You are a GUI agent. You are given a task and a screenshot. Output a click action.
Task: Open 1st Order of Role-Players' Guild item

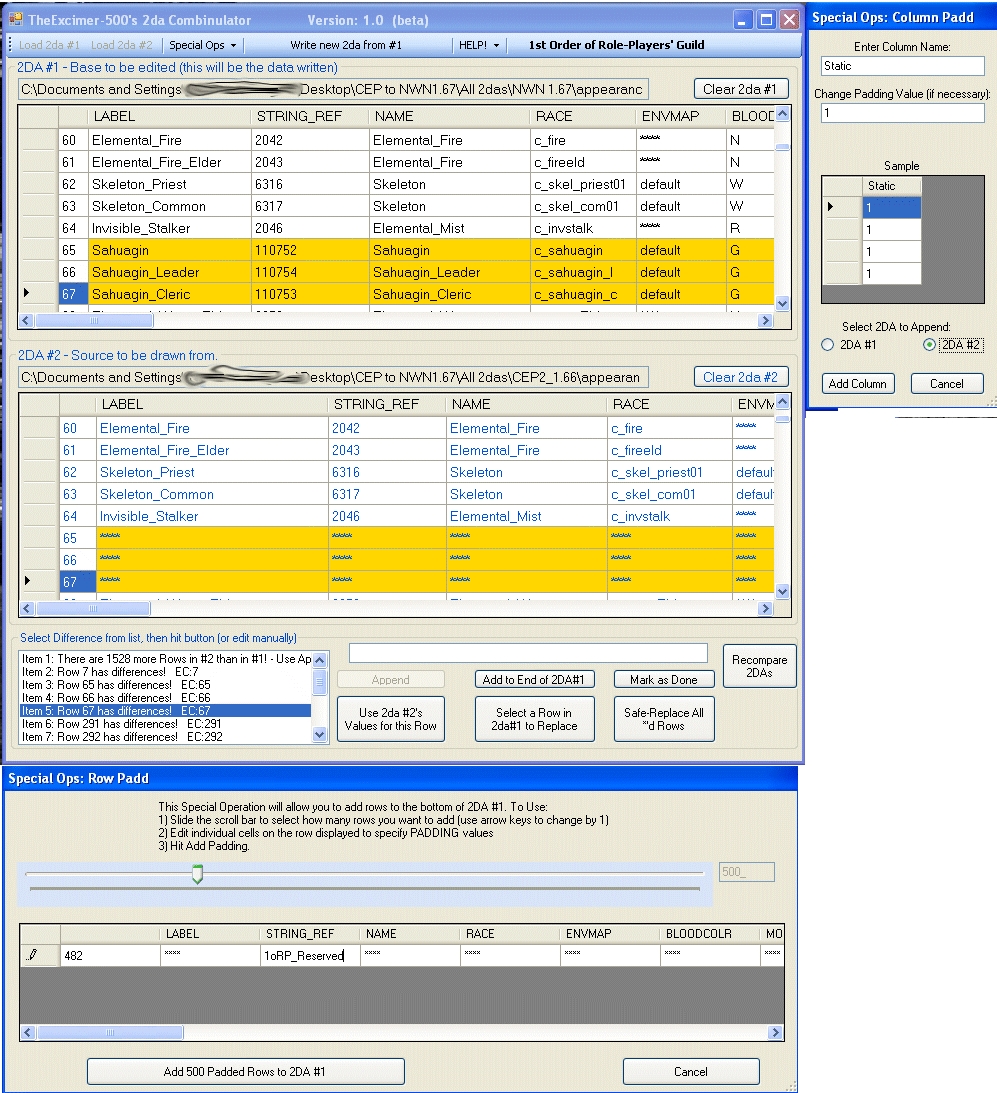point(616,45)
